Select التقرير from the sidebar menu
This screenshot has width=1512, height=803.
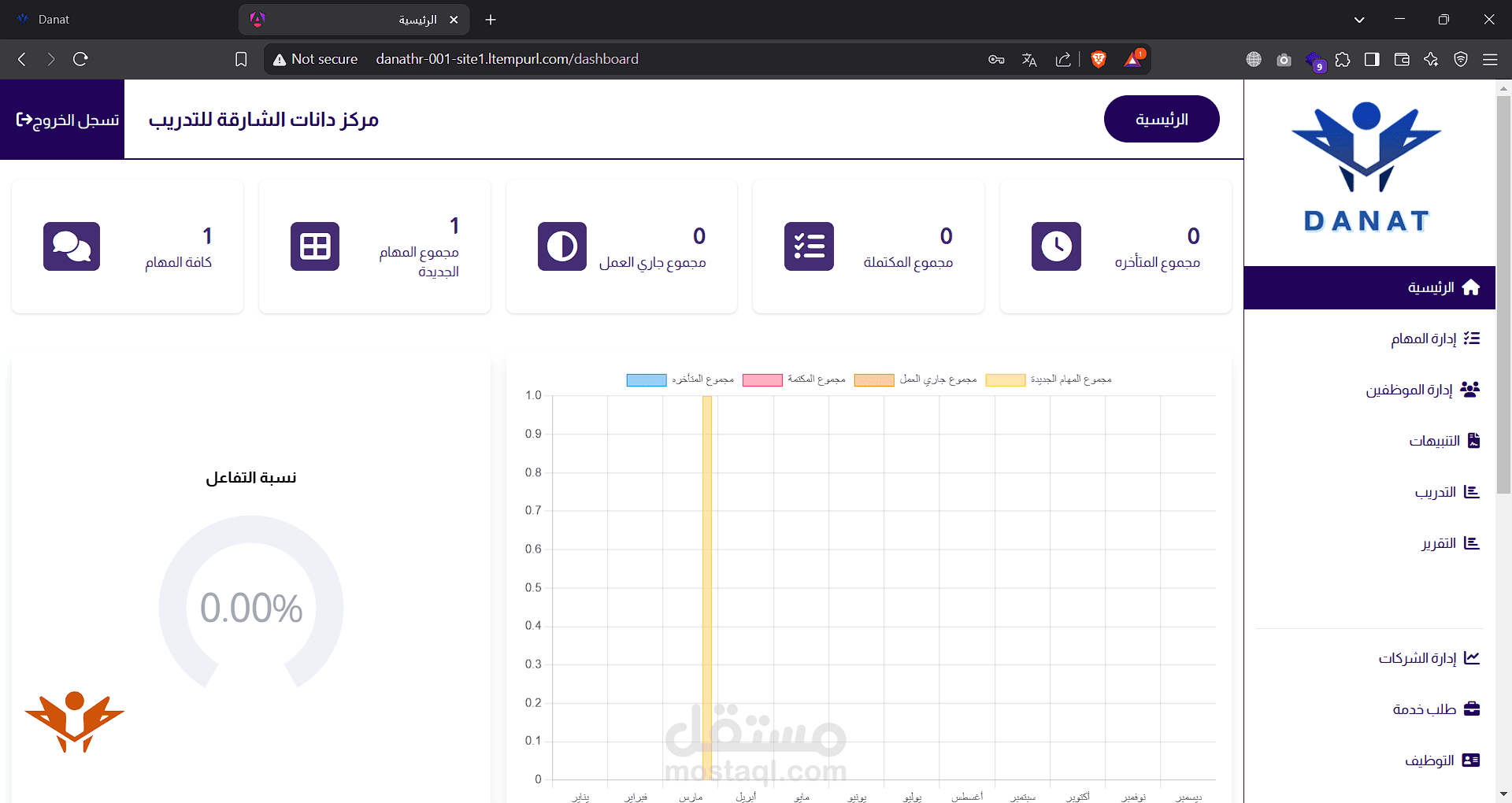1473,542
